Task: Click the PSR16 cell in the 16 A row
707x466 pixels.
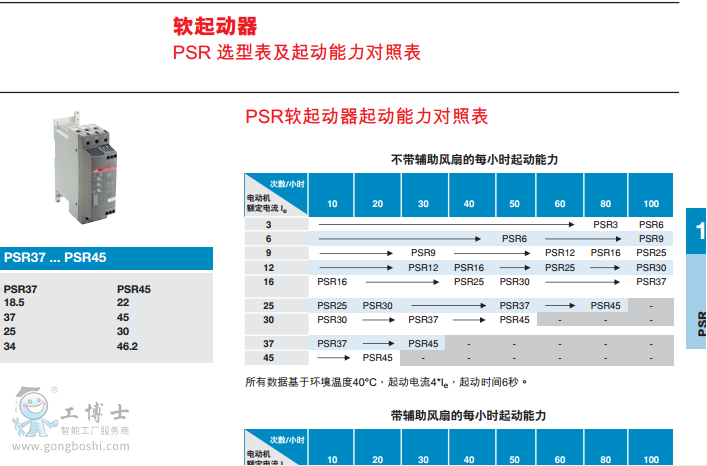Action: pyautogui.click(x=332, y=282)
